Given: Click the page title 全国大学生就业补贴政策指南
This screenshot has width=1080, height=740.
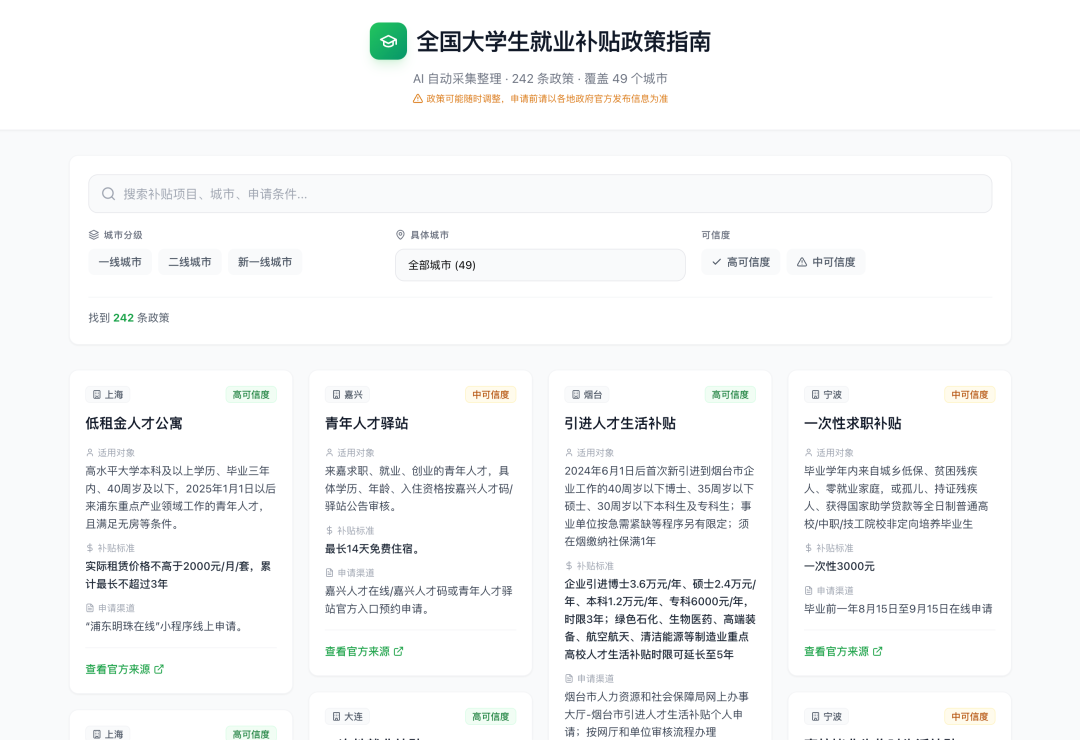Looking at the screenshot, I should tap(563, 41).
